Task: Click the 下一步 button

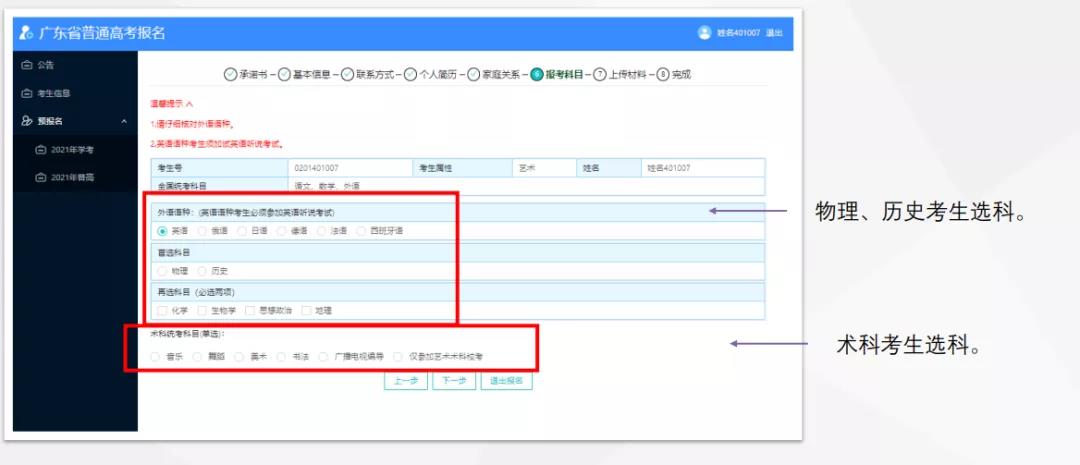Action: (x=454, y=380)
